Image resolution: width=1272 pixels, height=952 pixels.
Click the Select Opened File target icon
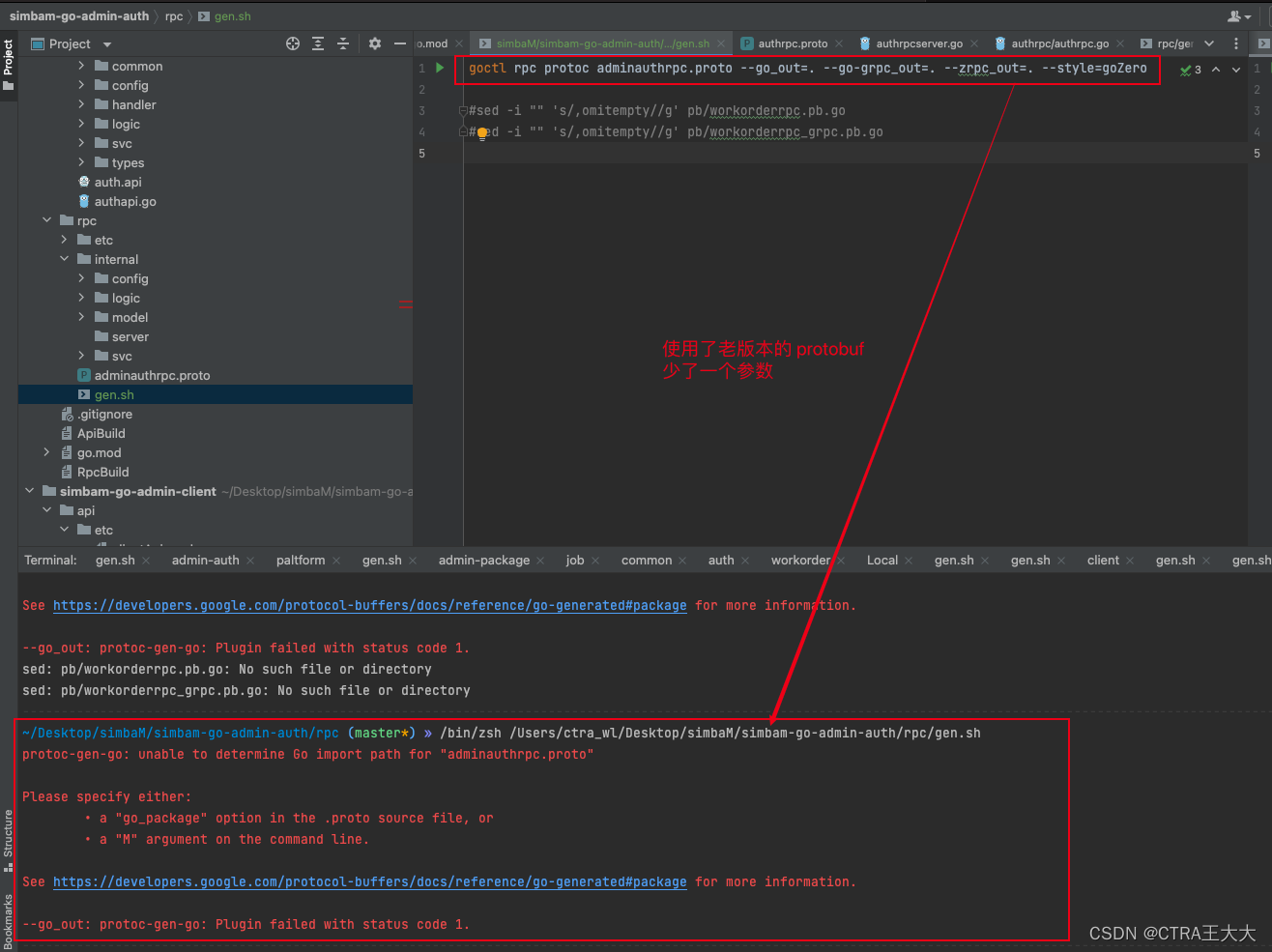[x=293, y=43]
